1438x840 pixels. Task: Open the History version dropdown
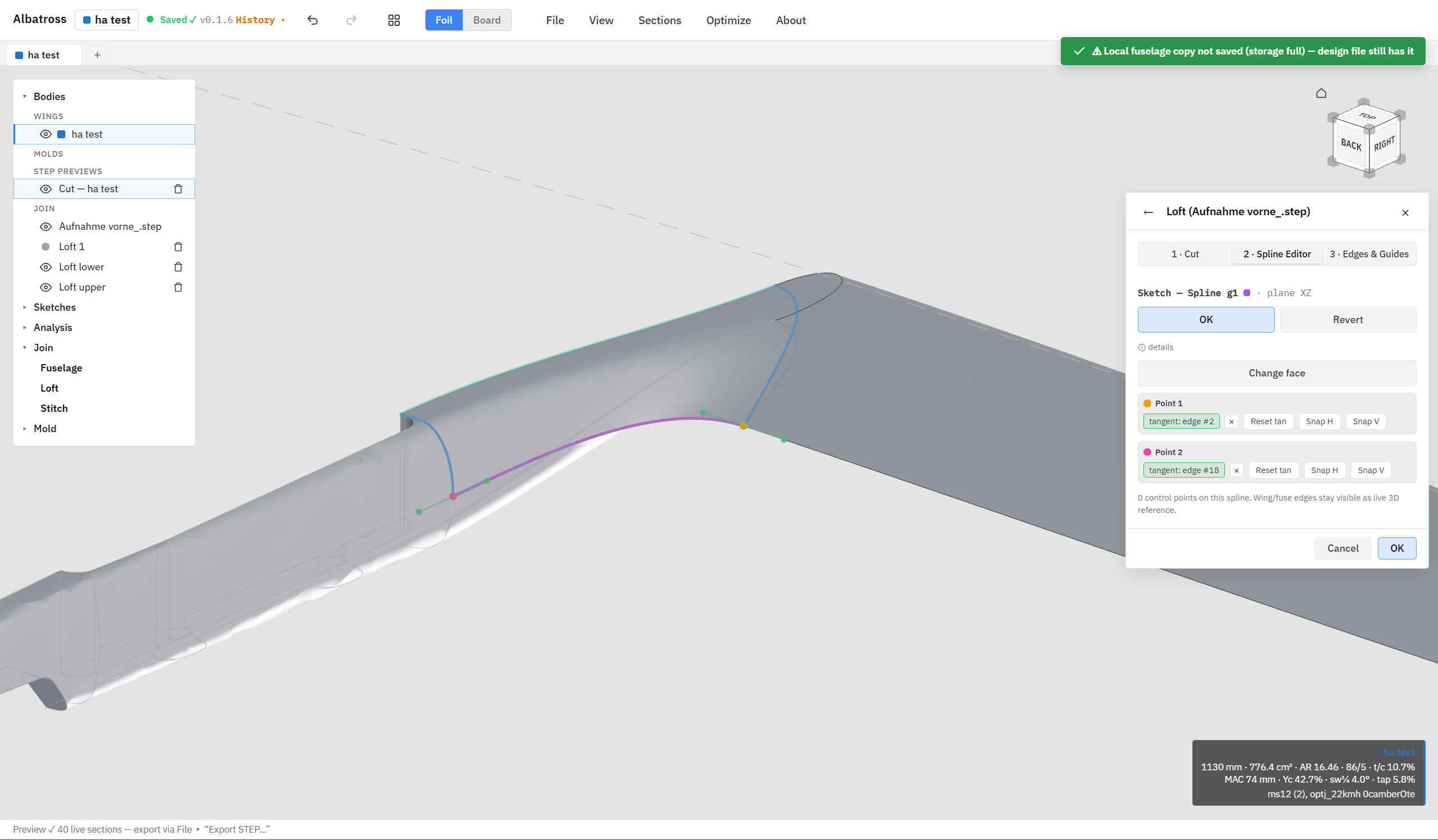(260, 20)
